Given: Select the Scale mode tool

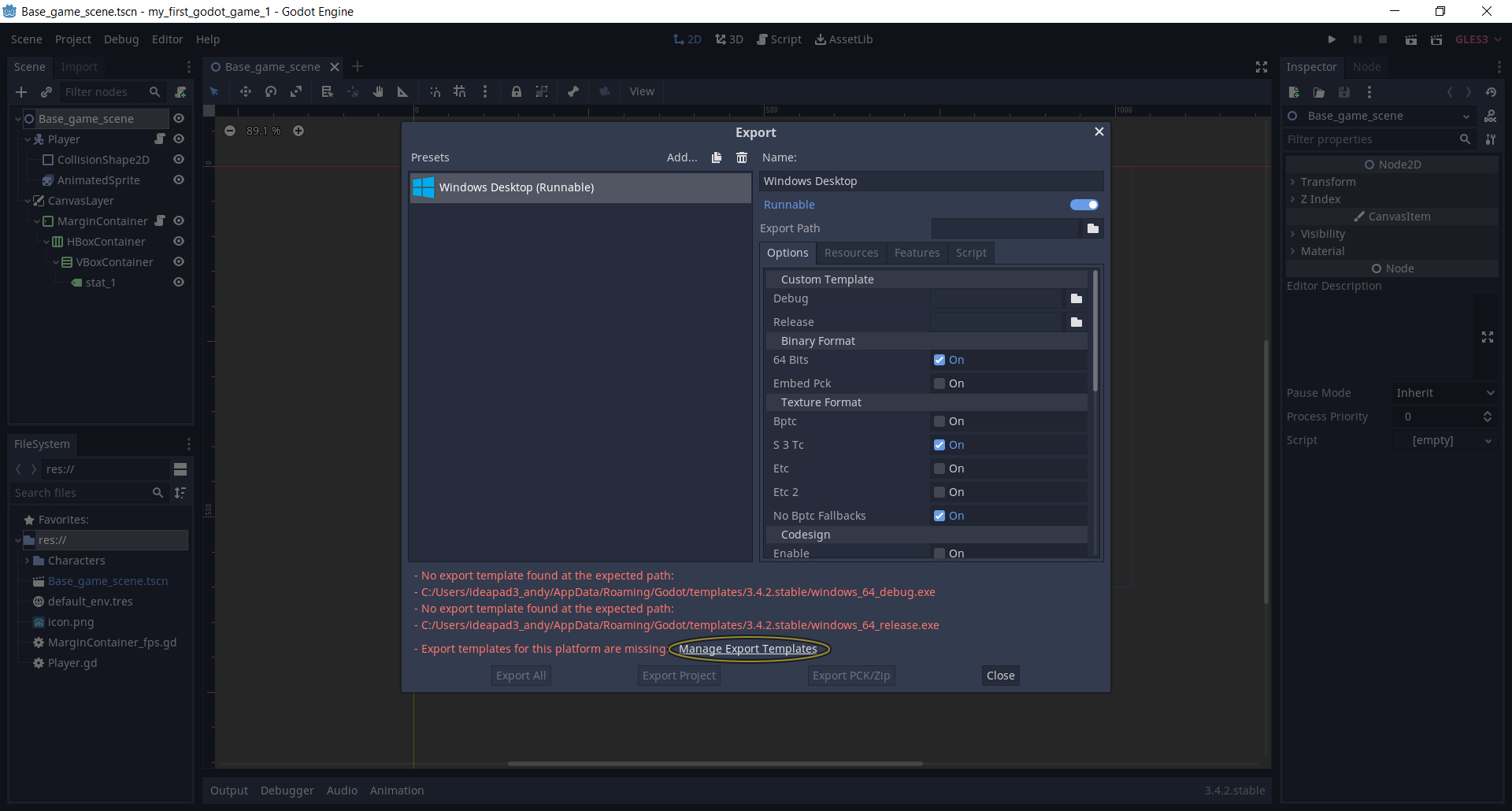Looking at the screenshot, I should coord(296,91).
